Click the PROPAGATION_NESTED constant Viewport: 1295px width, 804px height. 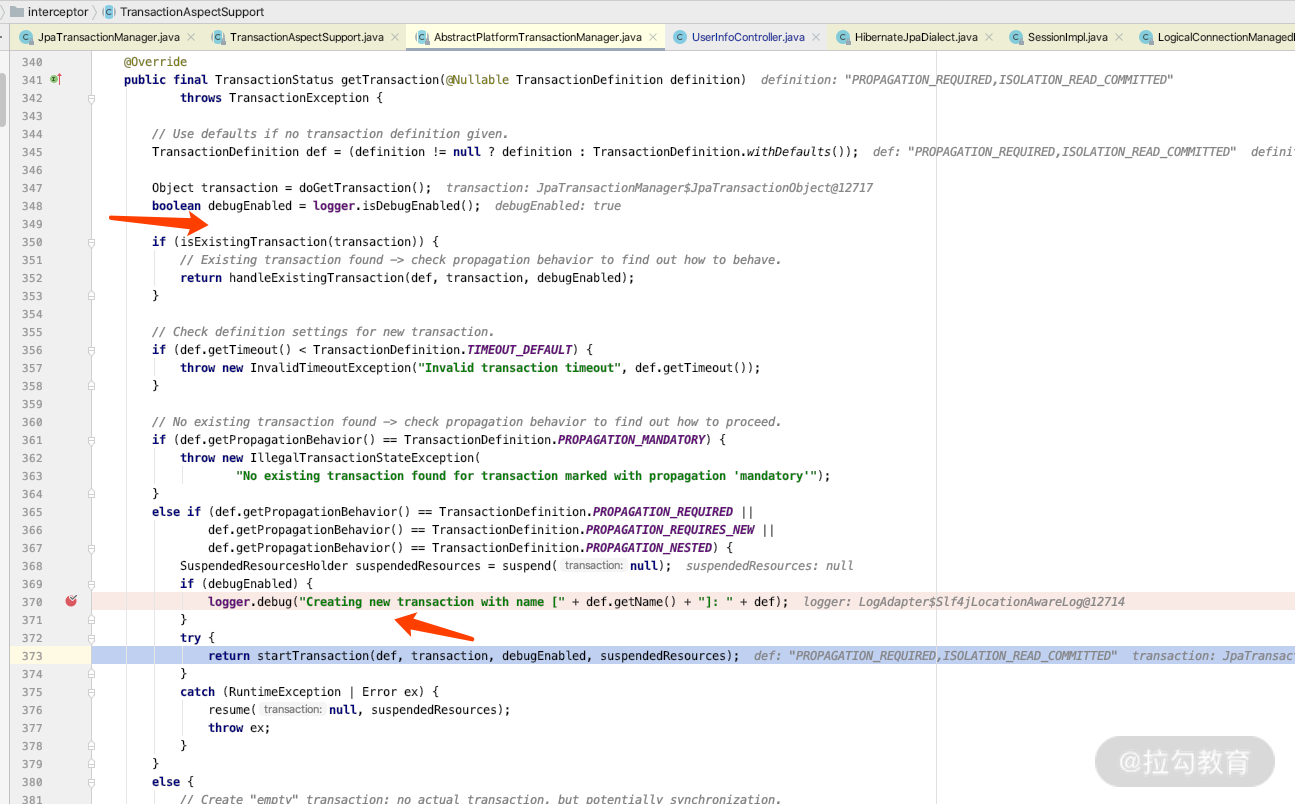649,548
